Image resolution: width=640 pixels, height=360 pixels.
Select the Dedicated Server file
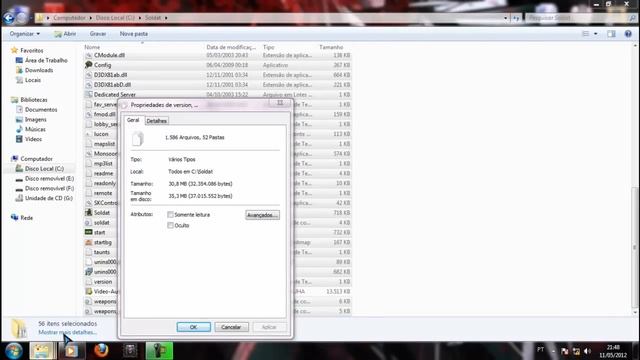point(114,95)
